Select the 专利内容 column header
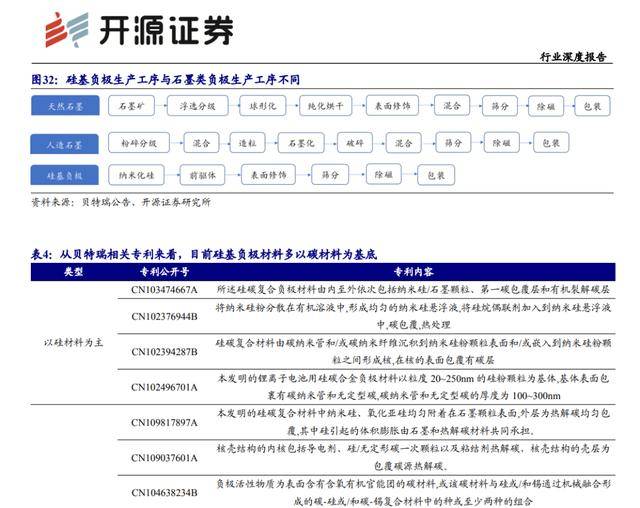 click(x=413, y=271)
